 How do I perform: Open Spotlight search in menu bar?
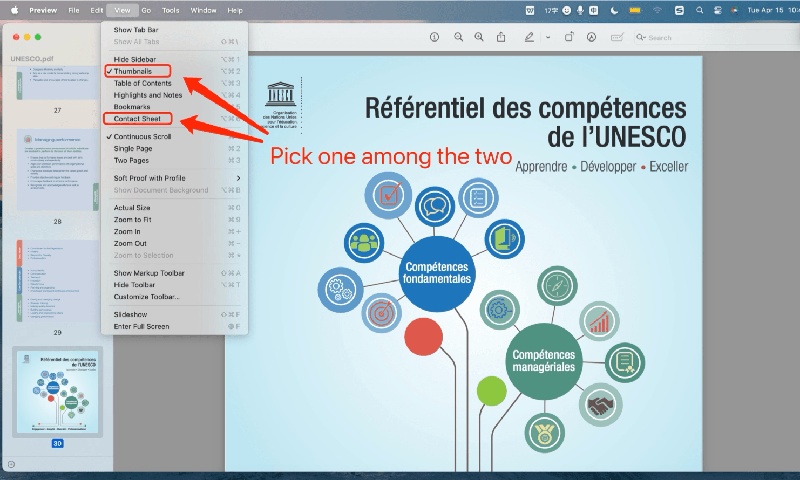pyautogui.click(x=699, y=10)
